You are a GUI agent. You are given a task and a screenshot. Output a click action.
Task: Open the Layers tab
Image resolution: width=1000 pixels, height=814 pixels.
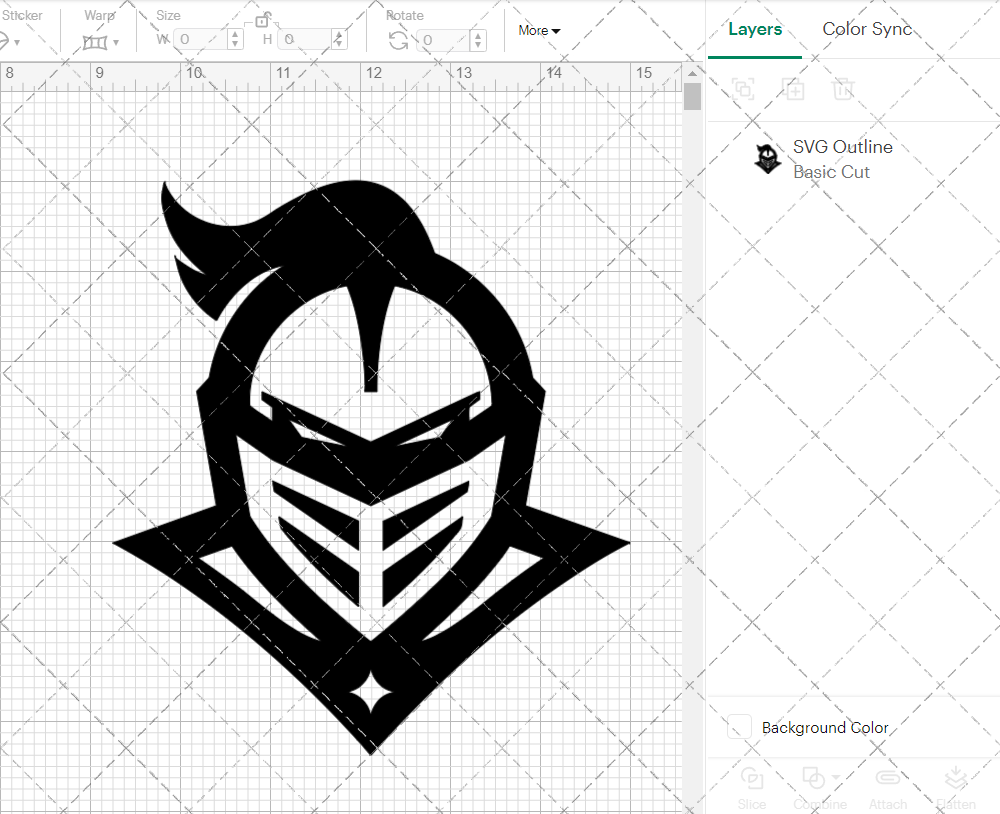pyautogui.click(x=755, y=29)
